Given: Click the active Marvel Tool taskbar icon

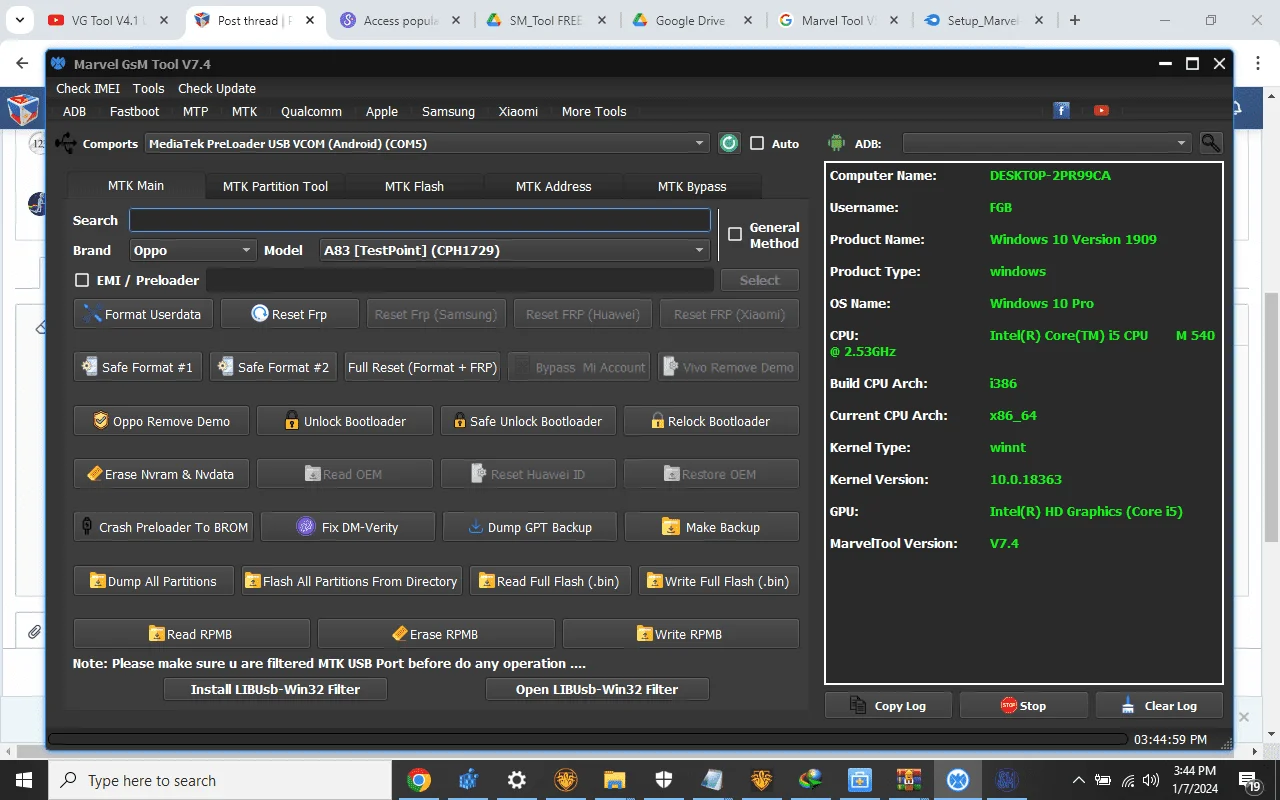Looking at the screenshot, I should coord(958,780).
